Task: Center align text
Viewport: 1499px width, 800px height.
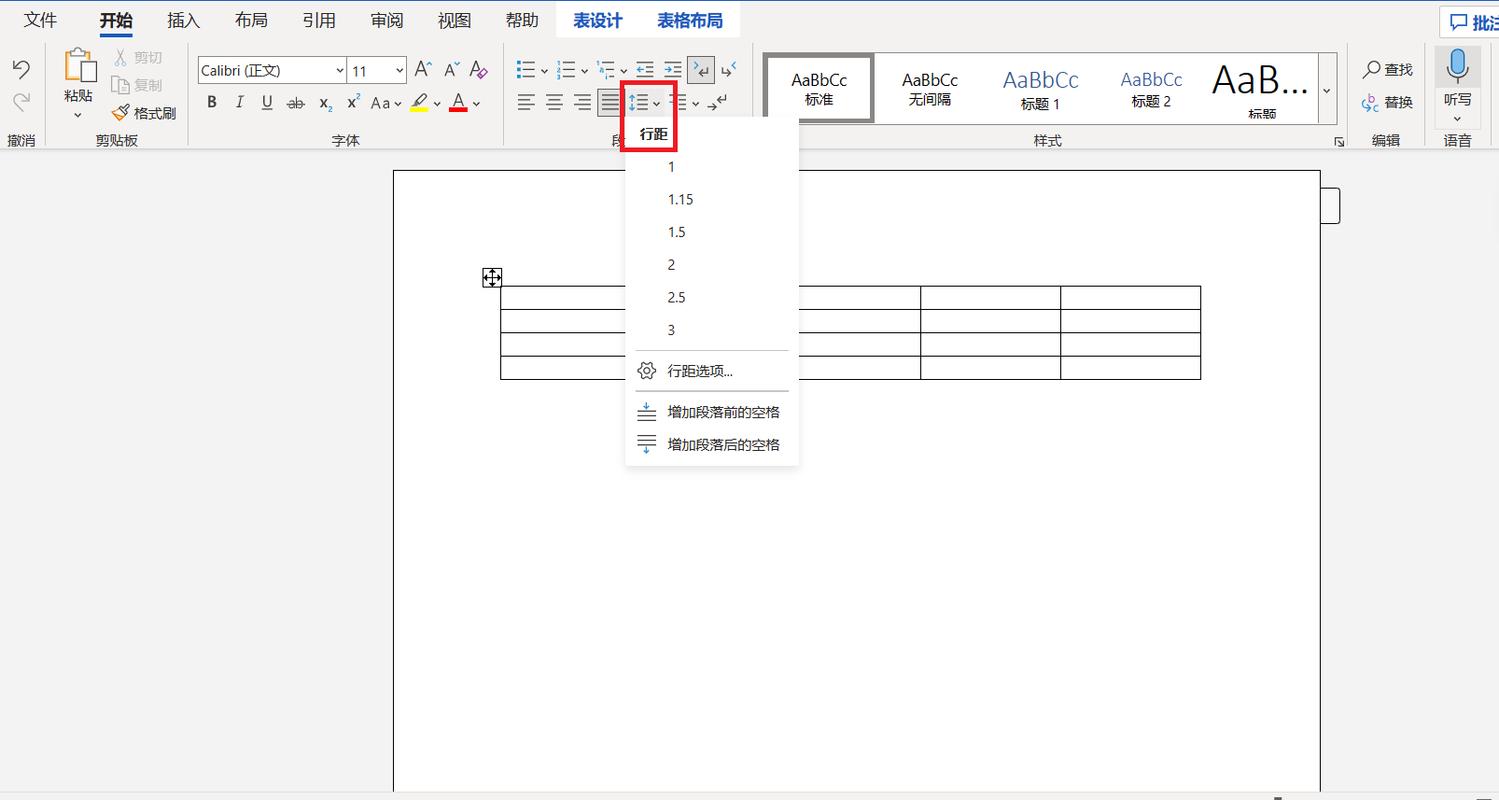Action: coord(554,102)
